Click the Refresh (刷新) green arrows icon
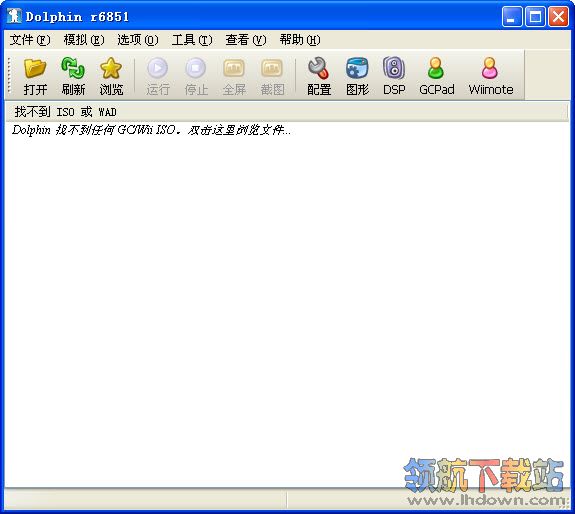 coord(73,68)
